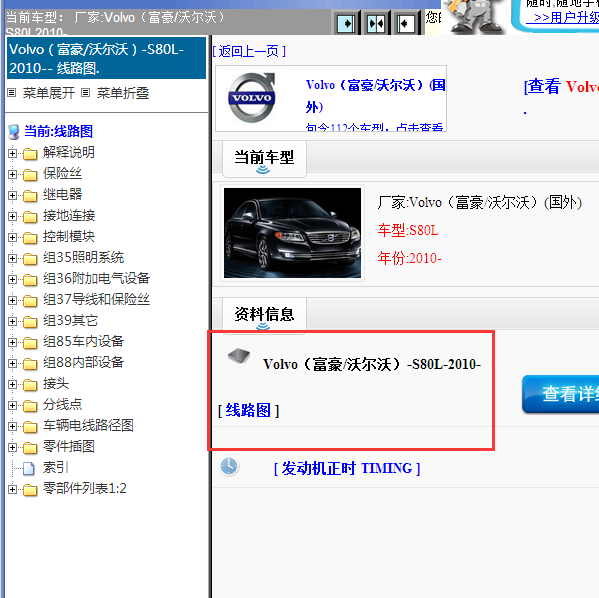Image resolution: width=599 pixels, height=598 pixels.
Task: Click the 菜单展开 menu expand icon
Action: pos(12,92)
